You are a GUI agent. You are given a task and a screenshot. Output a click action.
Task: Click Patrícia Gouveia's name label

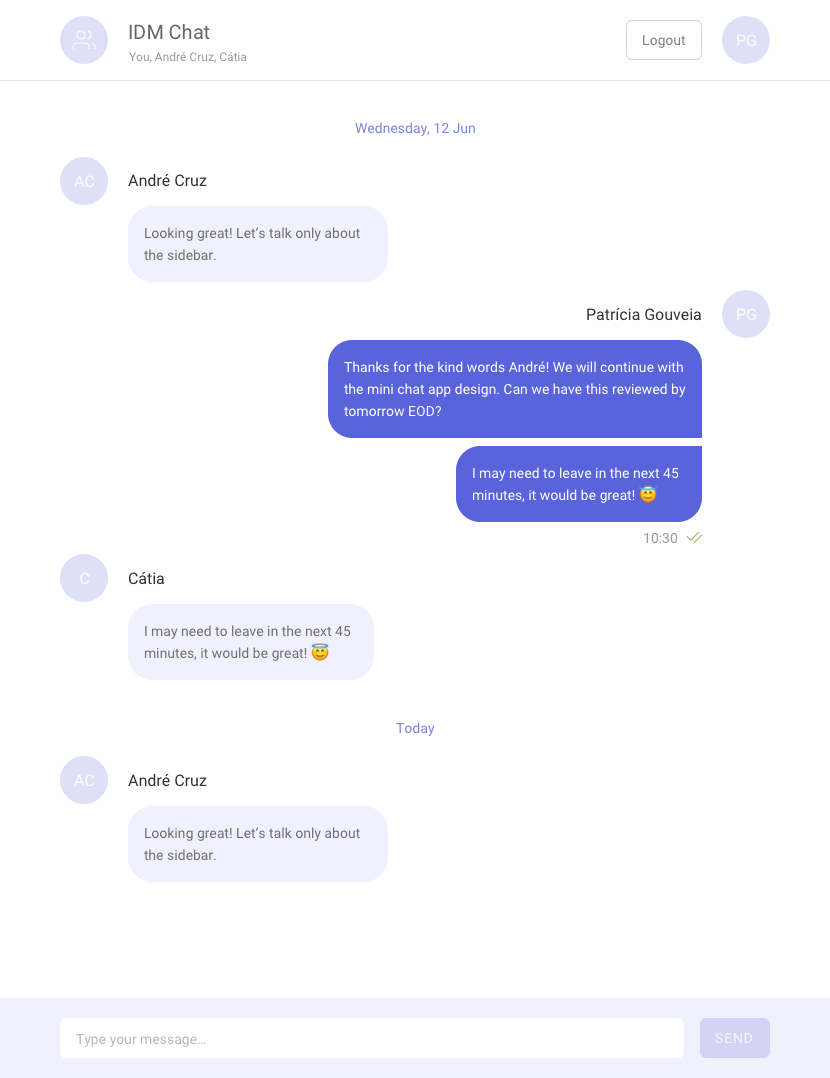pyautogui.click(x=644, y=314)
